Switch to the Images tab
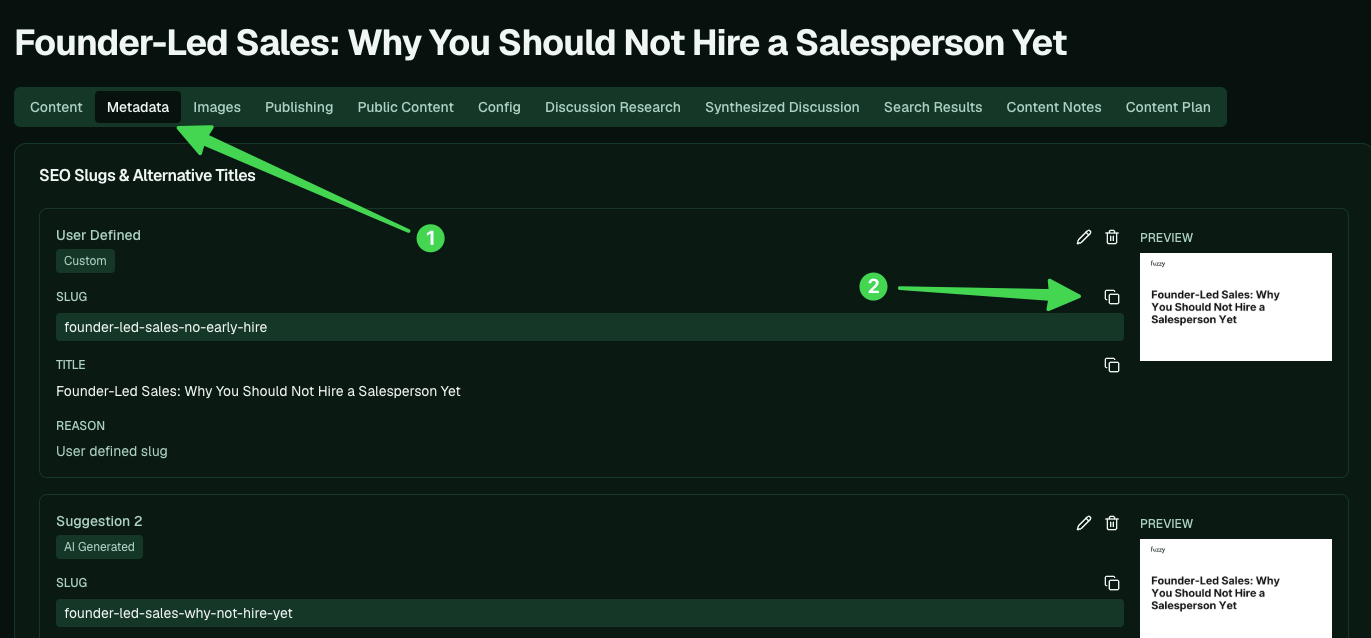The width and height of the screenshot is (1371, 638). 217,107
